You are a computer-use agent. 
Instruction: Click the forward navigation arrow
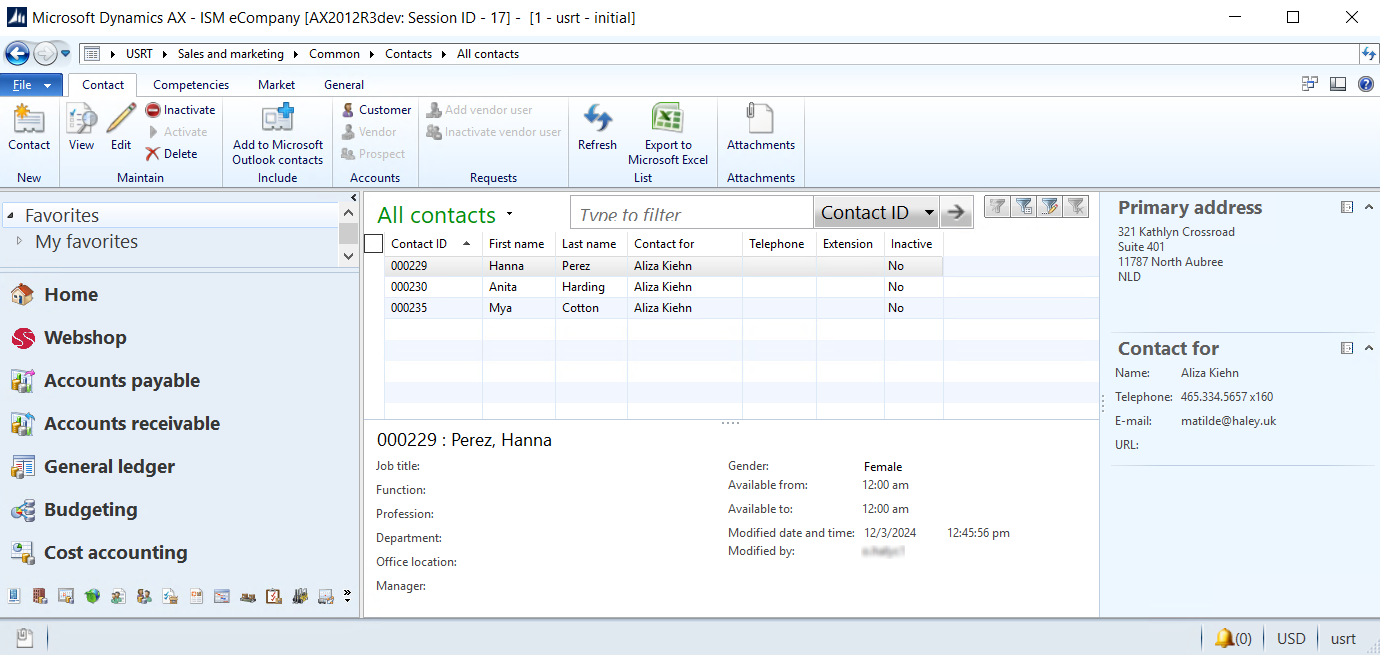(x=45, y=54)
